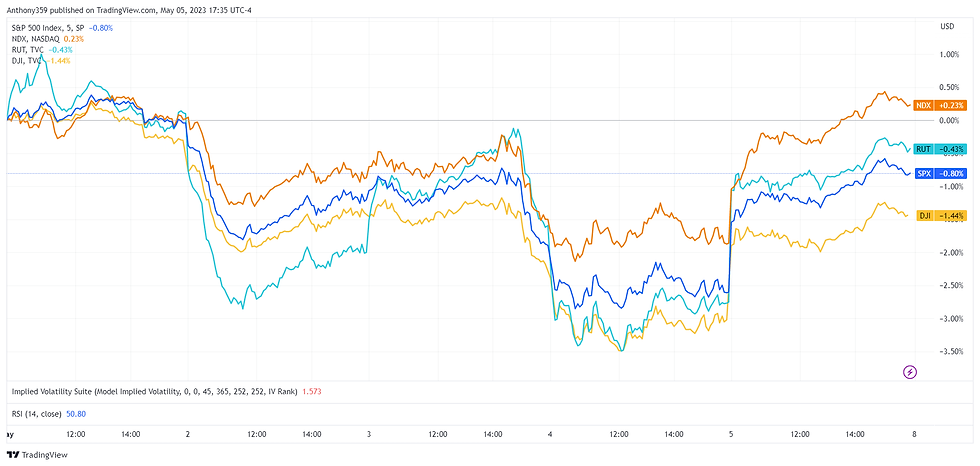This screenshot has height=466, width=980.
Task: Open the USD currency label
Action: point(946,27)
